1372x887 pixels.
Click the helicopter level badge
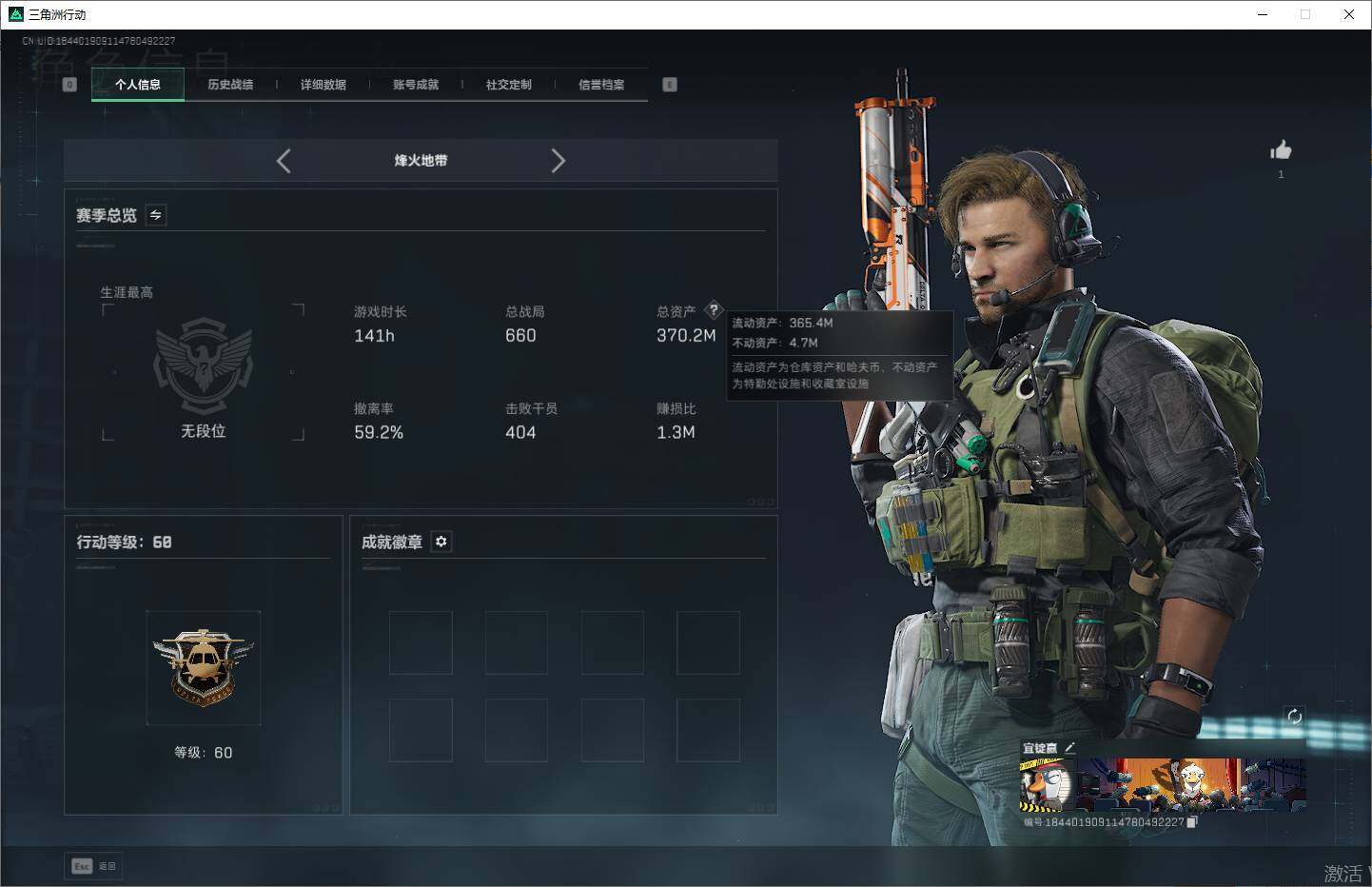(x=203, y=668)
